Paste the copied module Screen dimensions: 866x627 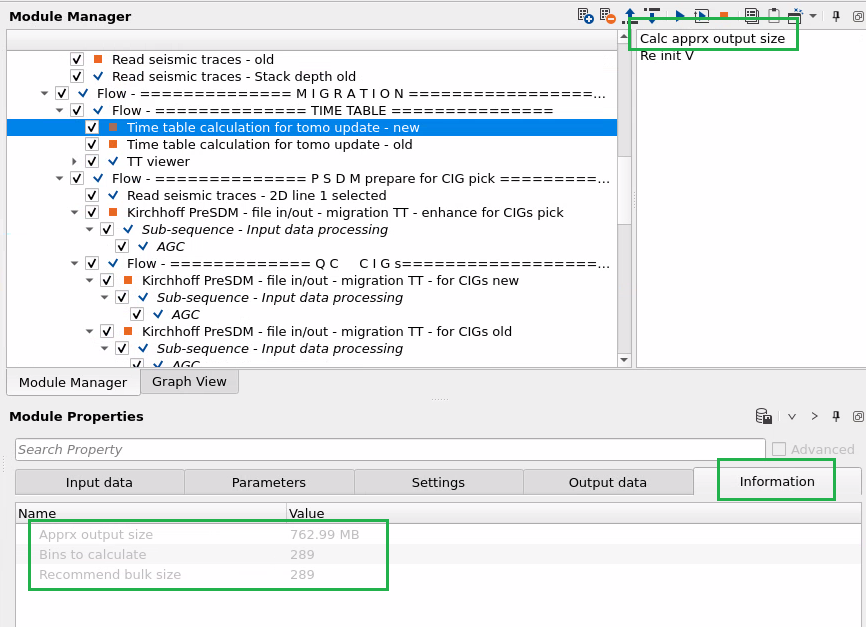pyautogui.click(x=774, y=16)
